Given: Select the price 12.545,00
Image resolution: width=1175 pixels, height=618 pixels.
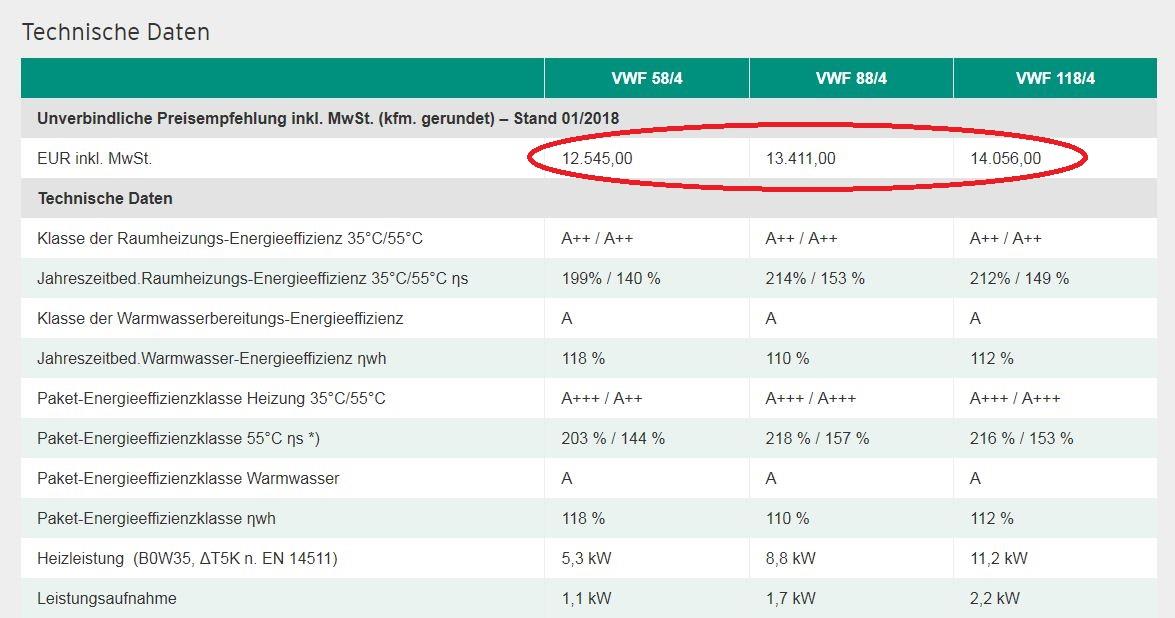Looking at the screenshot, I should point(597,159).
